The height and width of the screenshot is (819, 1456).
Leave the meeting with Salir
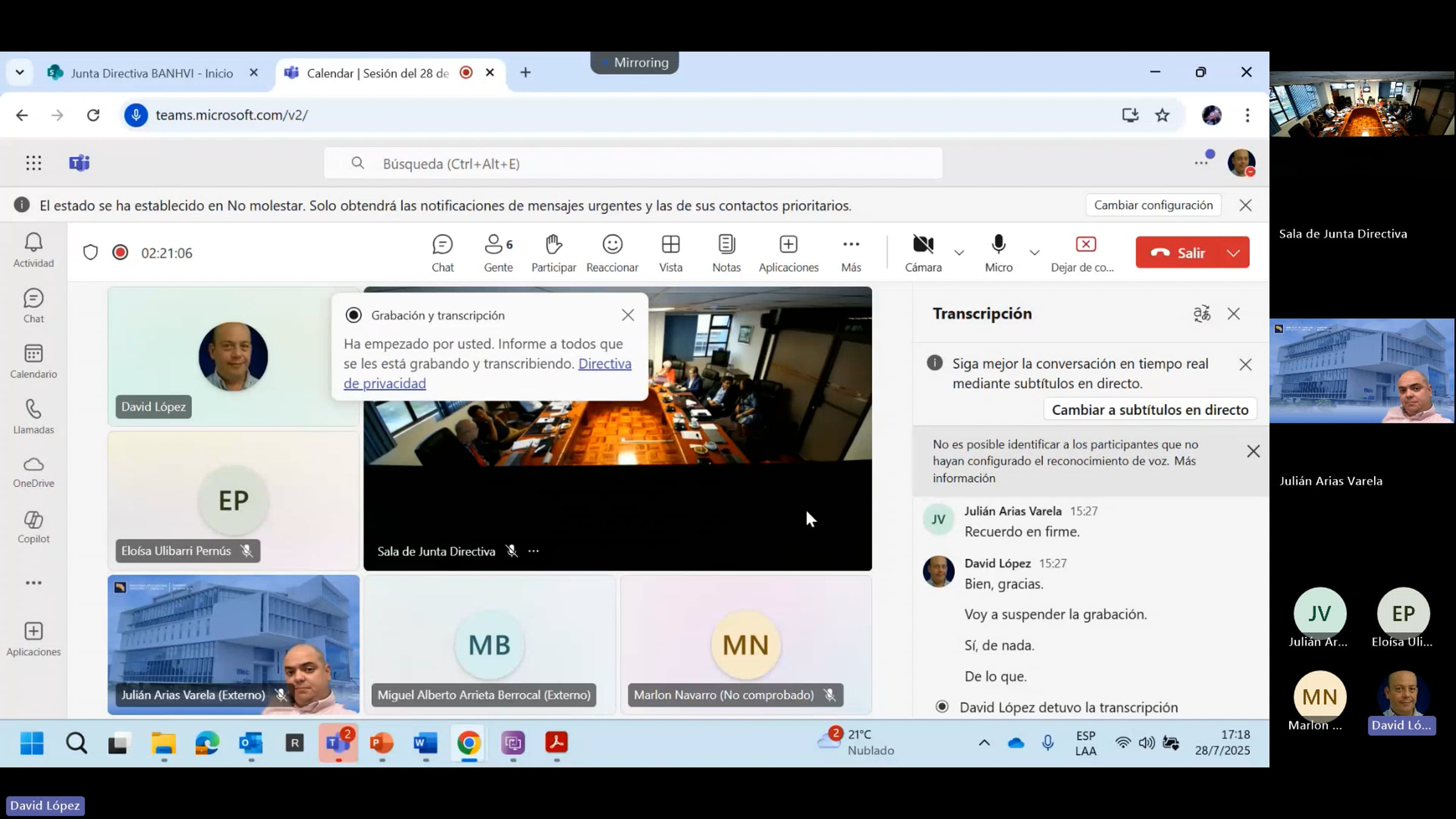tap(1178, 252)
